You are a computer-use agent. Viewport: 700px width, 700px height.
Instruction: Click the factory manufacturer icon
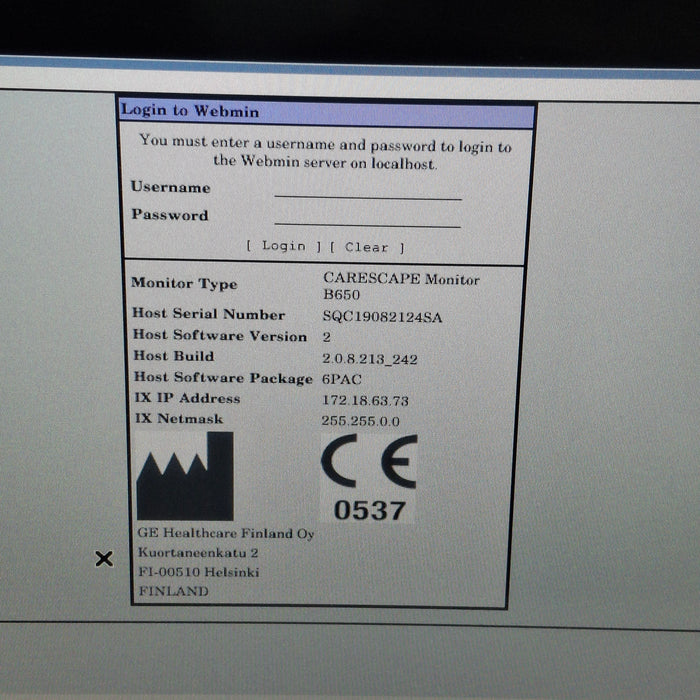(x=185, y=477)
